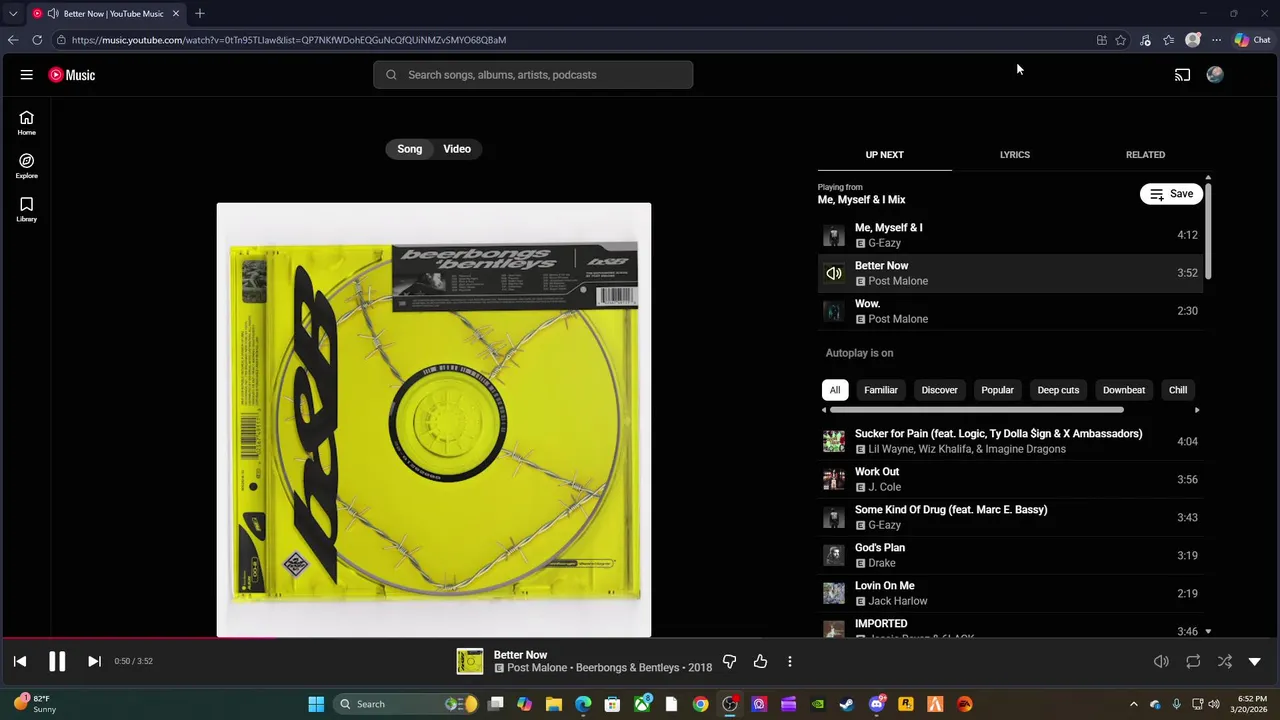Select the Familiar filter chip
Viewport: 1280px width, 720px height.
[x=881, y=390]
